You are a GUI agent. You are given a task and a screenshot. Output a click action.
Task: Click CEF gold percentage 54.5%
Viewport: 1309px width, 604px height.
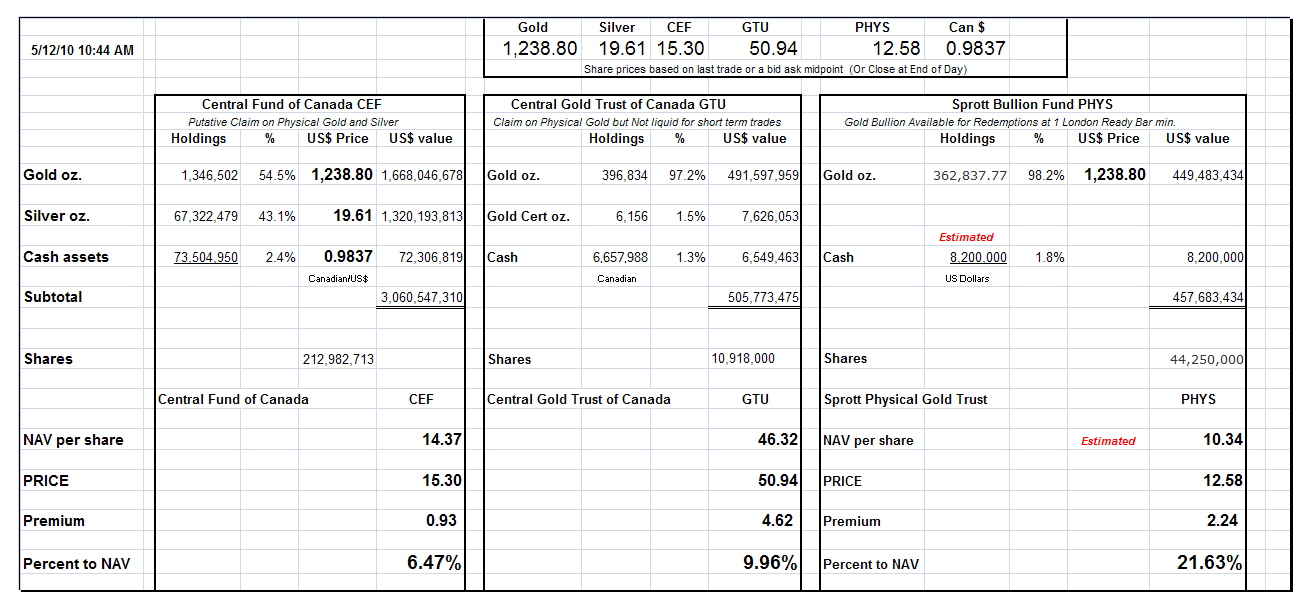click(x=277, y=175)
